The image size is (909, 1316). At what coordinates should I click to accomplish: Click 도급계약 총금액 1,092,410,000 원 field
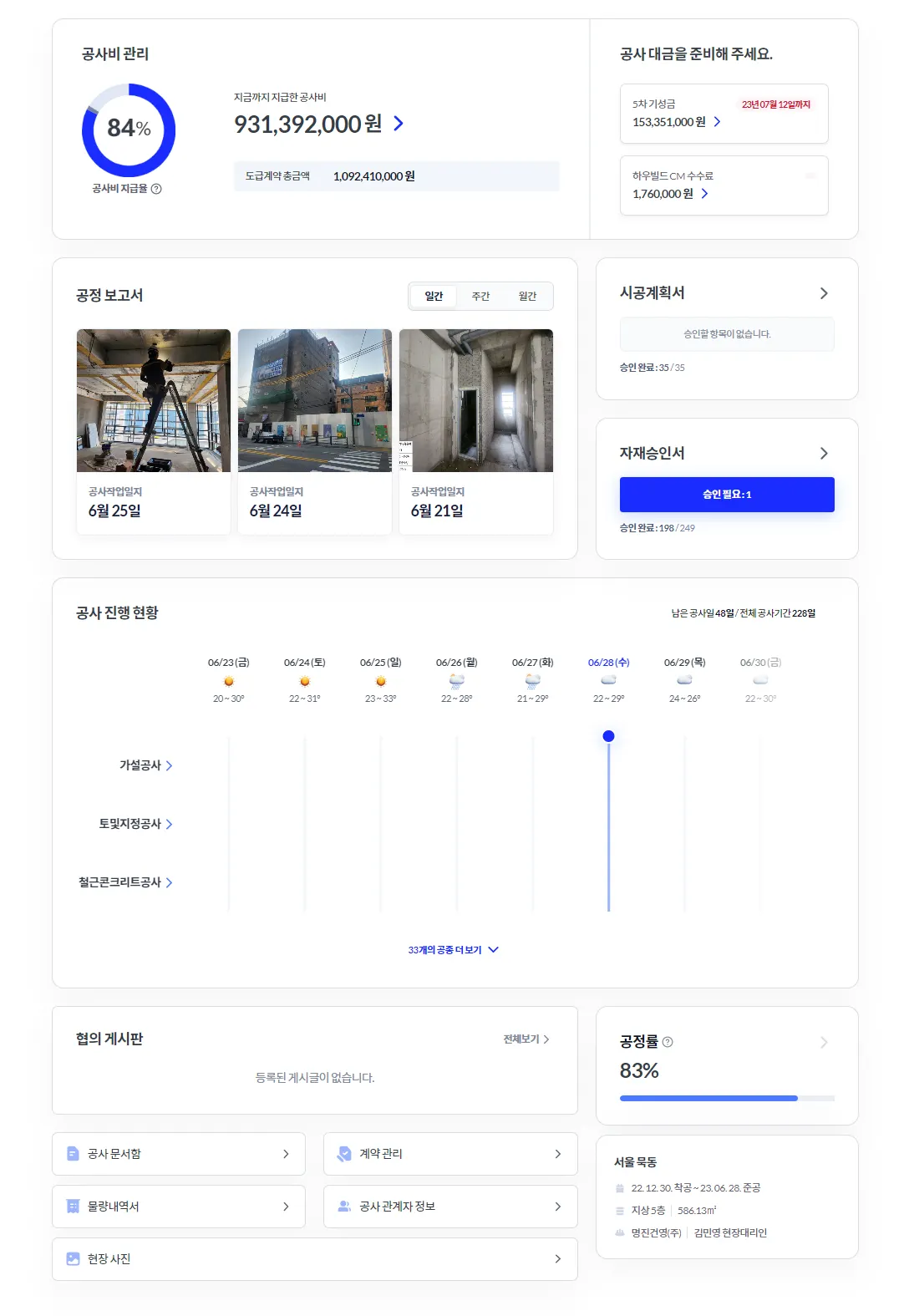click(397, 176)
